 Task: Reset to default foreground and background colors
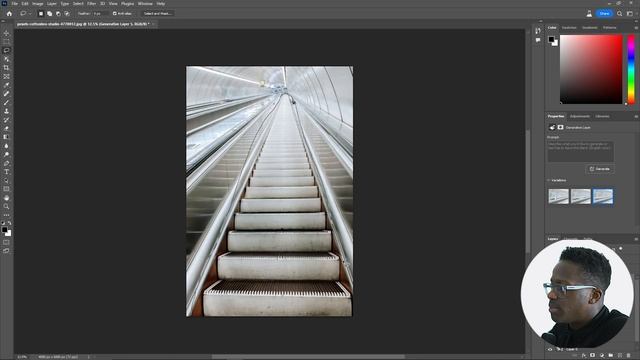pyautogui.click(x=3, y=223)
